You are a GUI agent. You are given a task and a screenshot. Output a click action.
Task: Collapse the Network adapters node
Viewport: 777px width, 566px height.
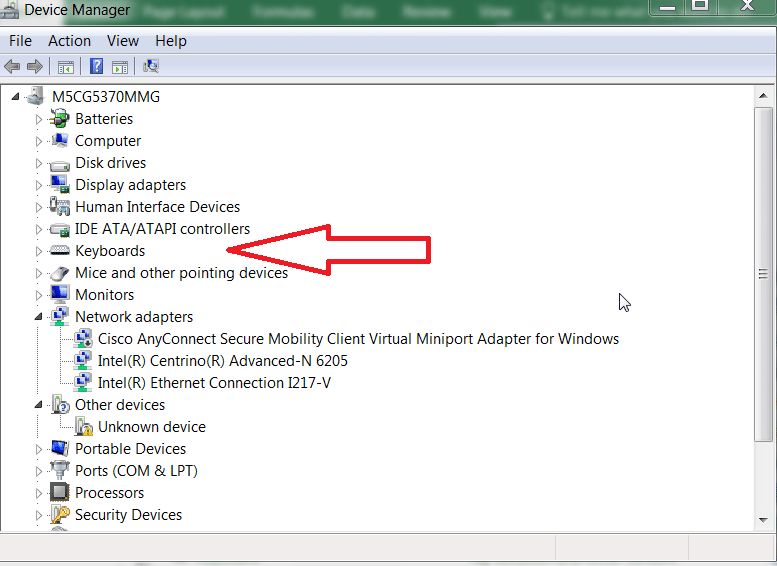[39, 317]
